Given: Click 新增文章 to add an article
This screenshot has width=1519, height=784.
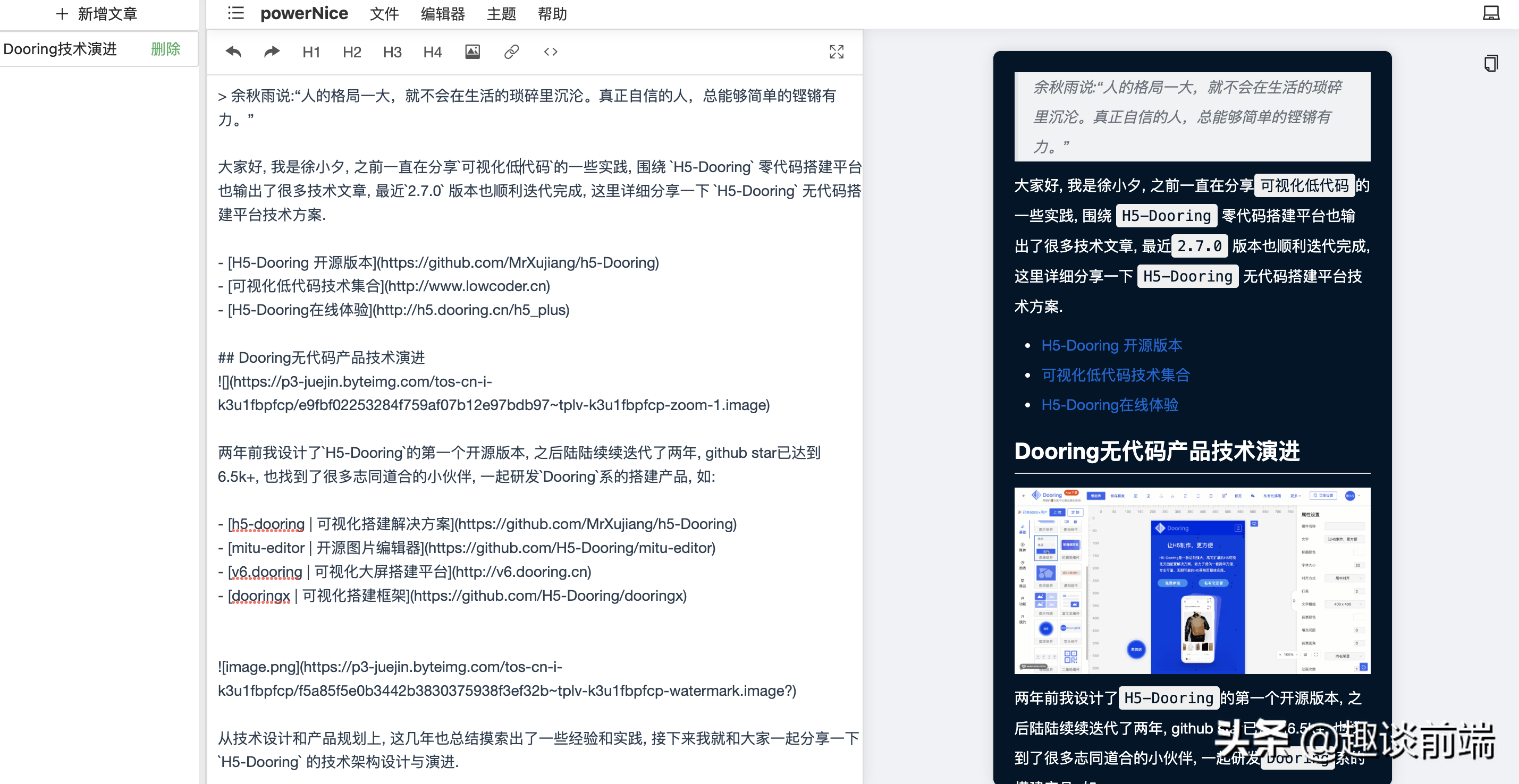Looking at the screenshot, I should click(107, 14).
